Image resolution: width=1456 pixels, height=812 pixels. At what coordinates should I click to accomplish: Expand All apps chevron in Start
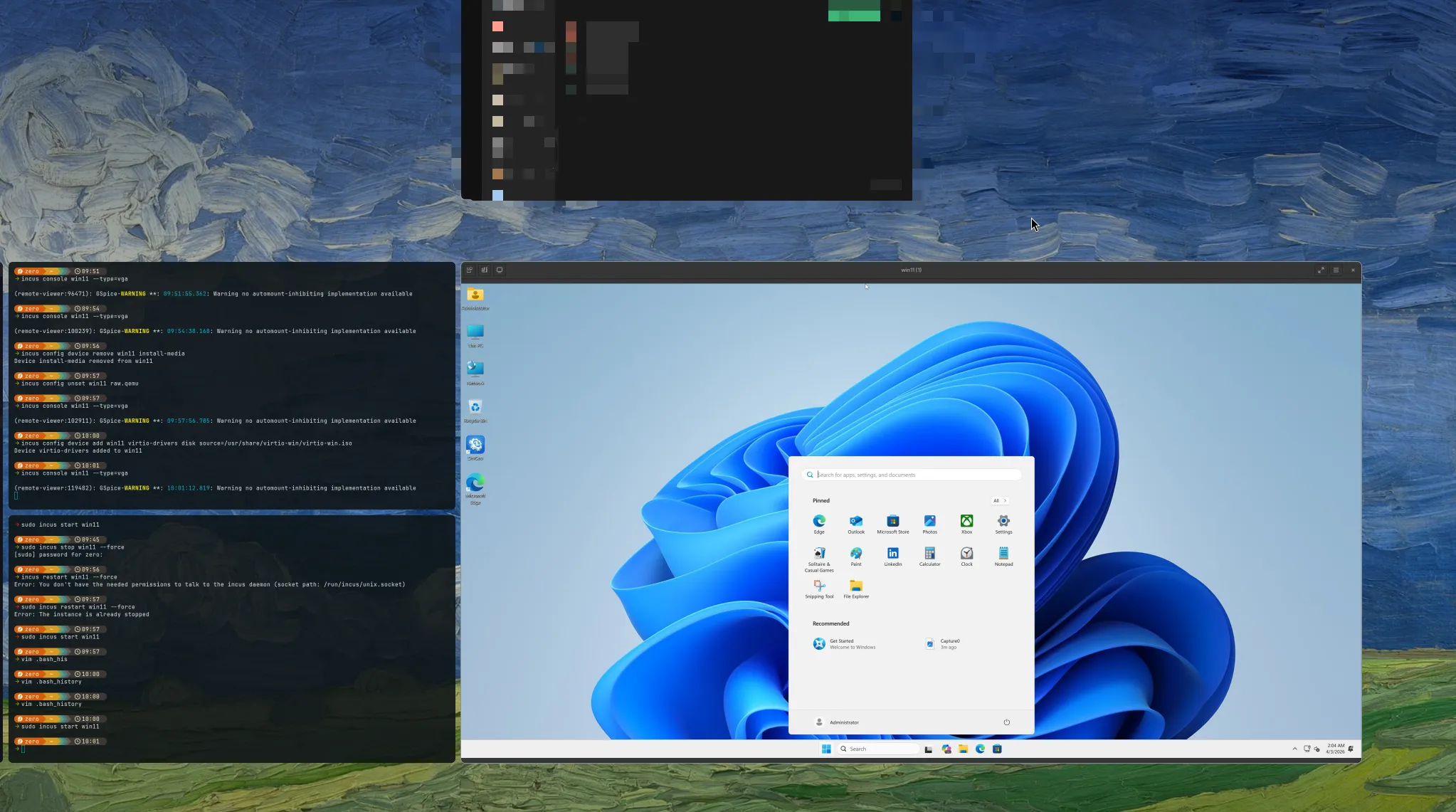point(999,500)
